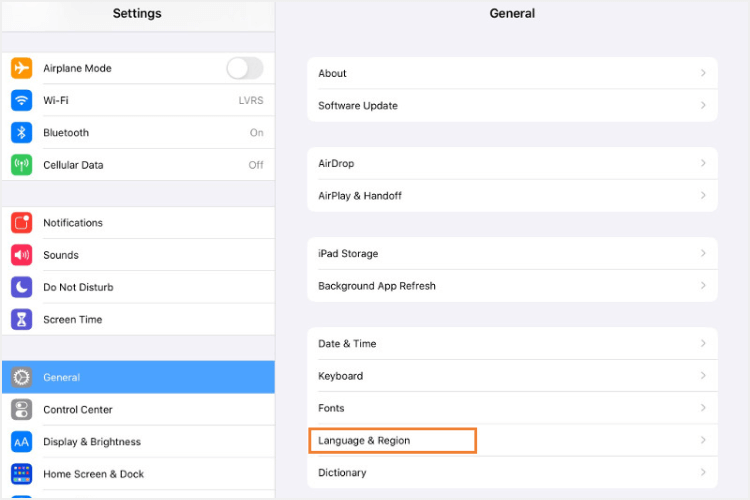Tap the orange Airplane Mode icon

click(22, 68)
